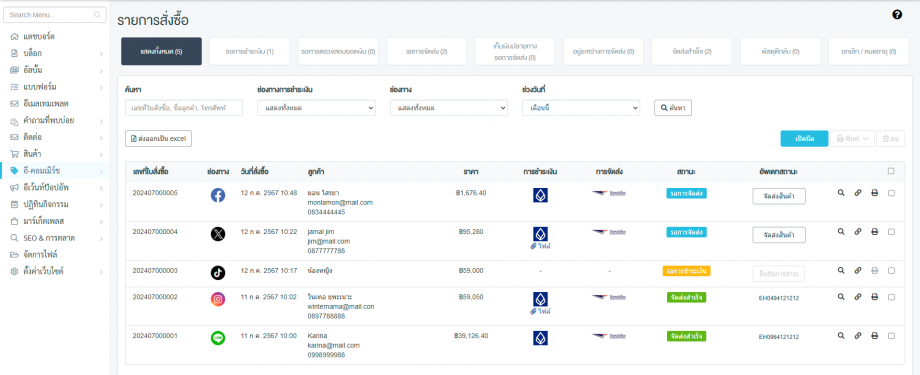This screenshot has width=920, height=375.
Task: Click tracking number EH0964121212
Action: click(779, 337)
